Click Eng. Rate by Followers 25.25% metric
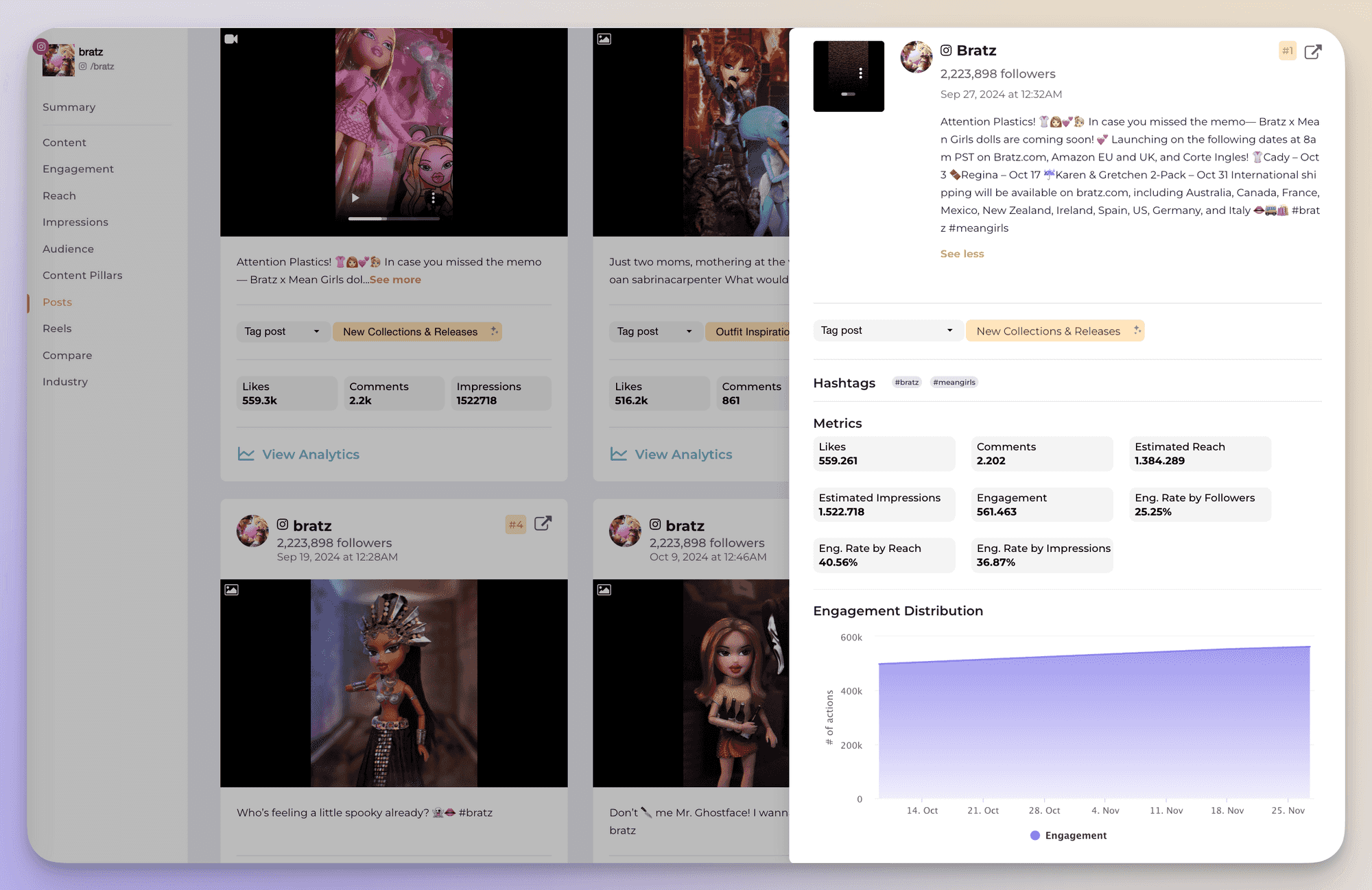Screen dimensions: 1372x890 point(1200,504)
